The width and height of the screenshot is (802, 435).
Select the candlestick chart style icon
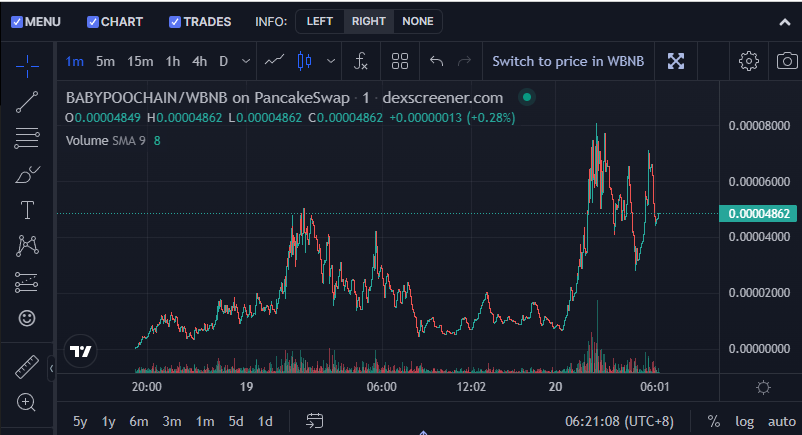pyautogui.click(x=304, y=61)
